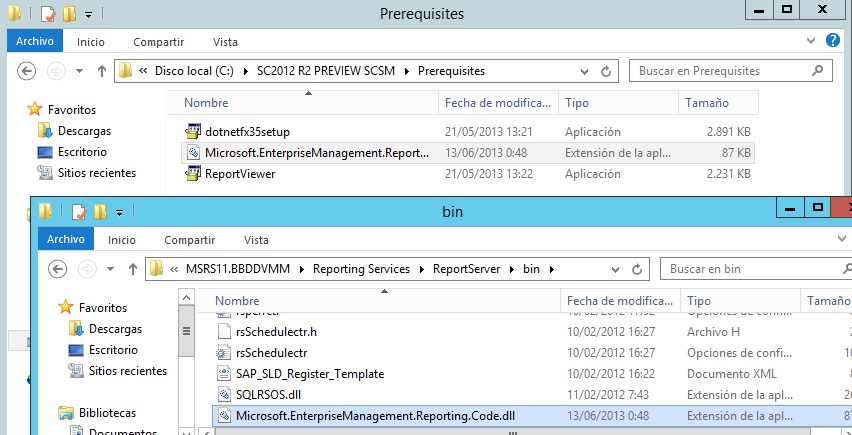Screen dimensions: 852x435
Task: Select rsSchedulectr.h file icon
Action: (x=225, y=331)
